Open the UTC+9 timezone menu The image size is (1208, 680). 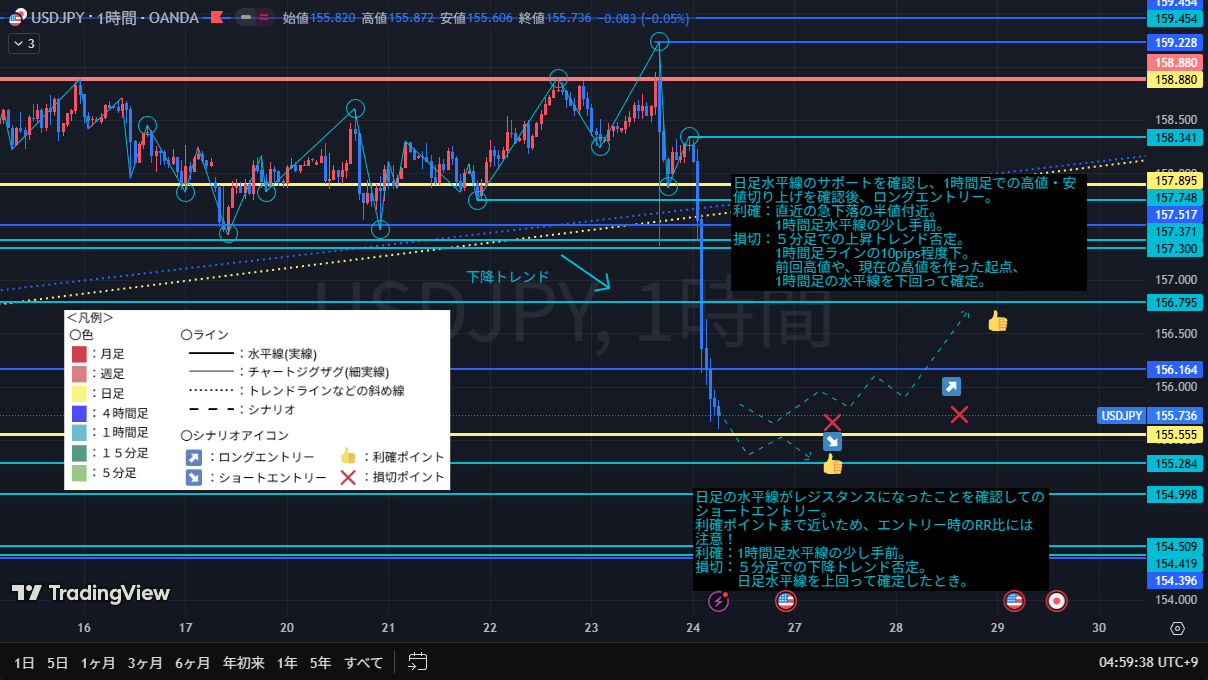(x=1148, y=662)
